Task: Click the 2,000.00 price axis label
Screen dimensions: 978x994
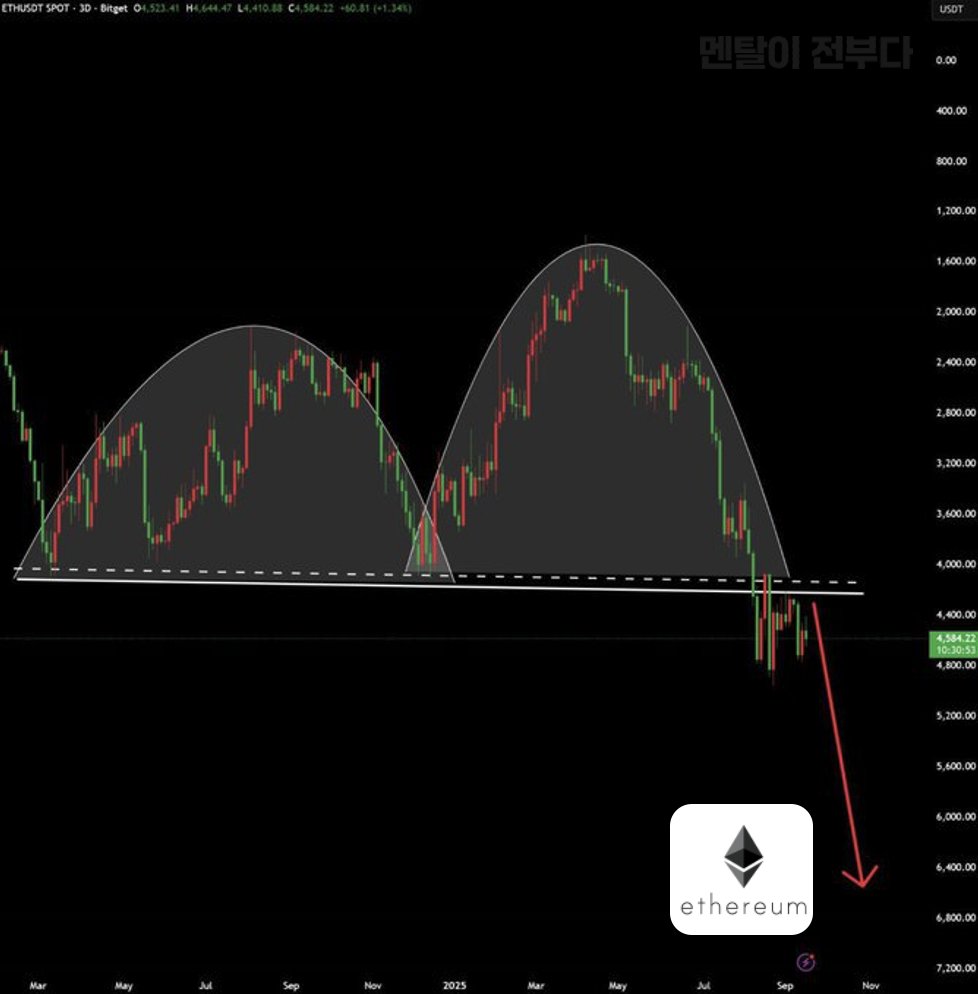Action: pyautogui.click(x=956, y=312)
